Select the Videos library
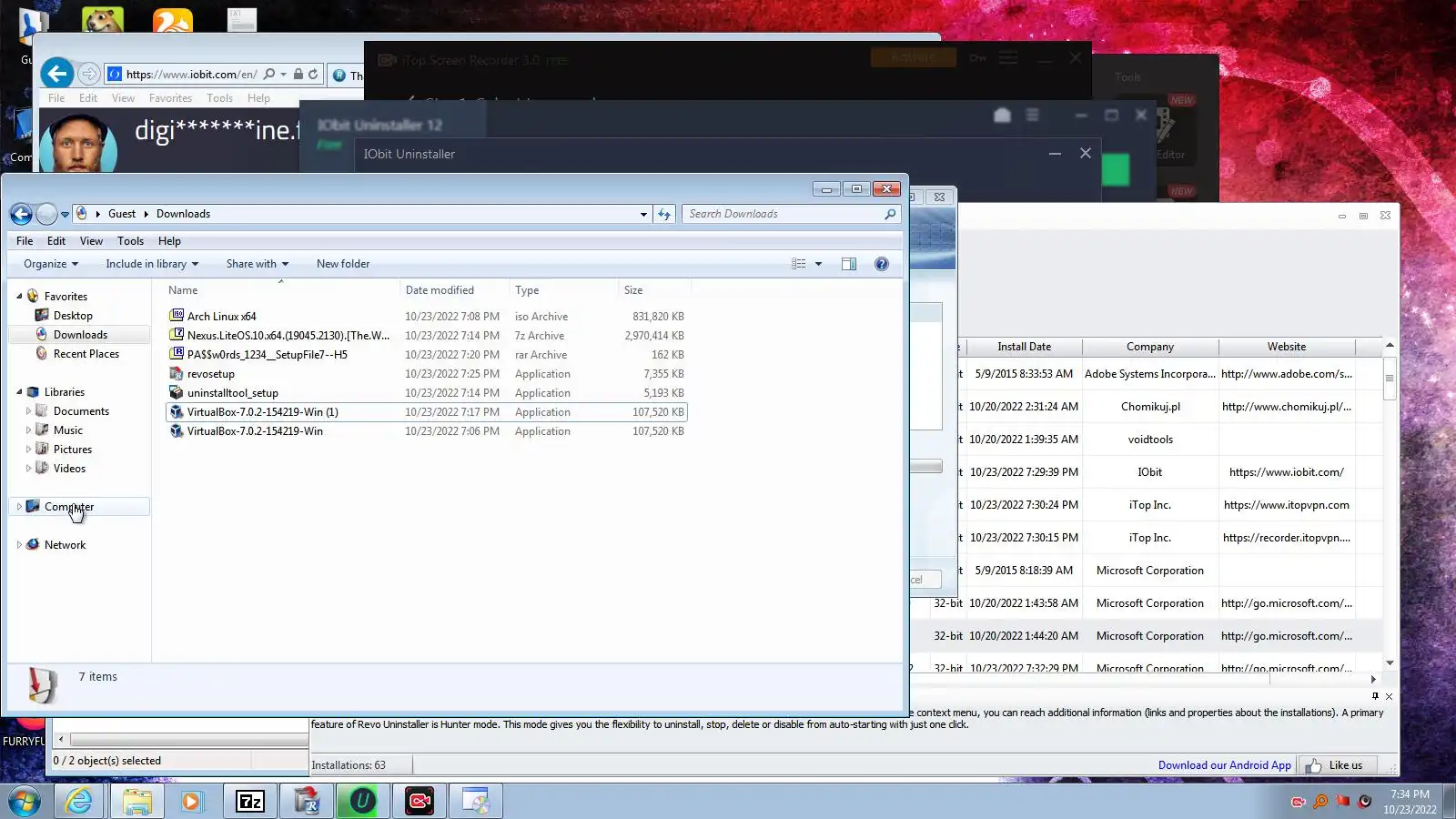Screen dimensions: 1456x819 [69, 468]
